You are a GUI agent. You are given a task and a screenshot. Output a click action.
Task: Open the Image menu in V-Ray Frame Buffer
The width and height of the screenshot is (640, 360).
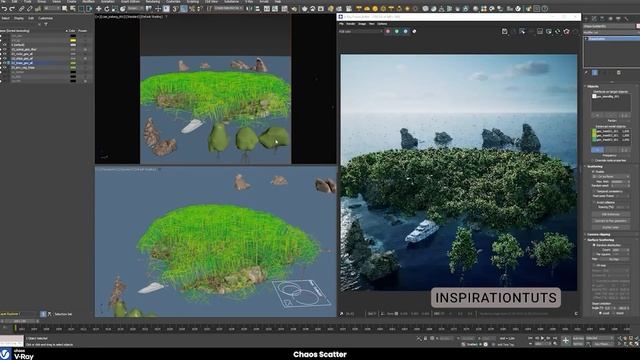[x=362, y=24]
